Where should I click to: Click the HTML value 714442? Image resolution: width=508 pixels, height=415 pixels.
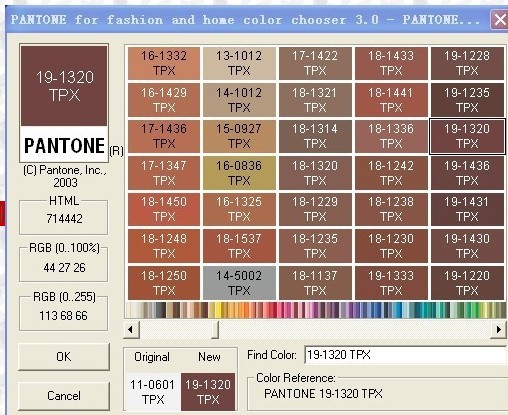tap(64, 219)
